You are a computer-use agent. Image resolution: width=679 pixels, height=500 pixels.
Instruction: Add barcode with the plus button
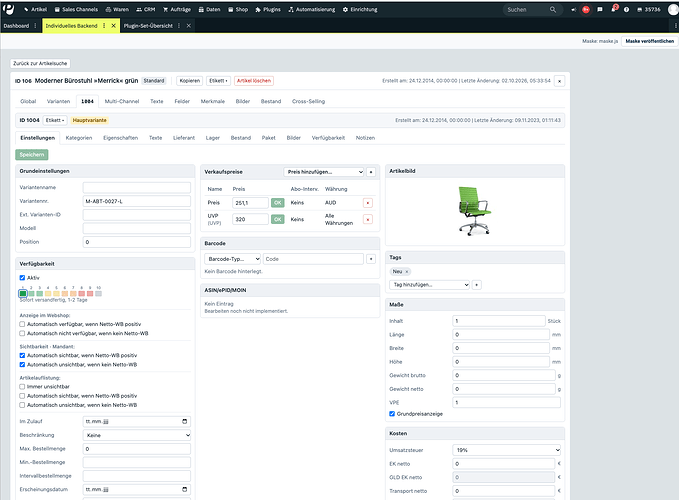pos(371,259)
